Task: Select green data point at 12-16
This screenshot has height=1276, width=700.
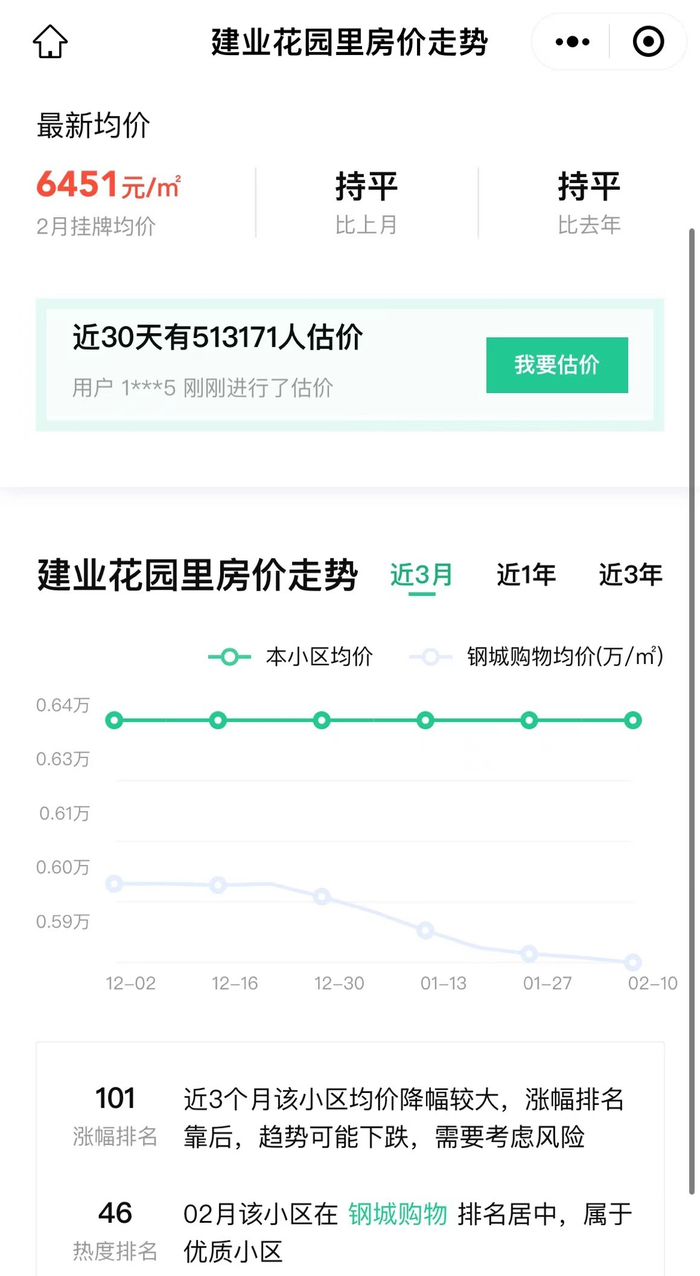Action: pos(218,720)
